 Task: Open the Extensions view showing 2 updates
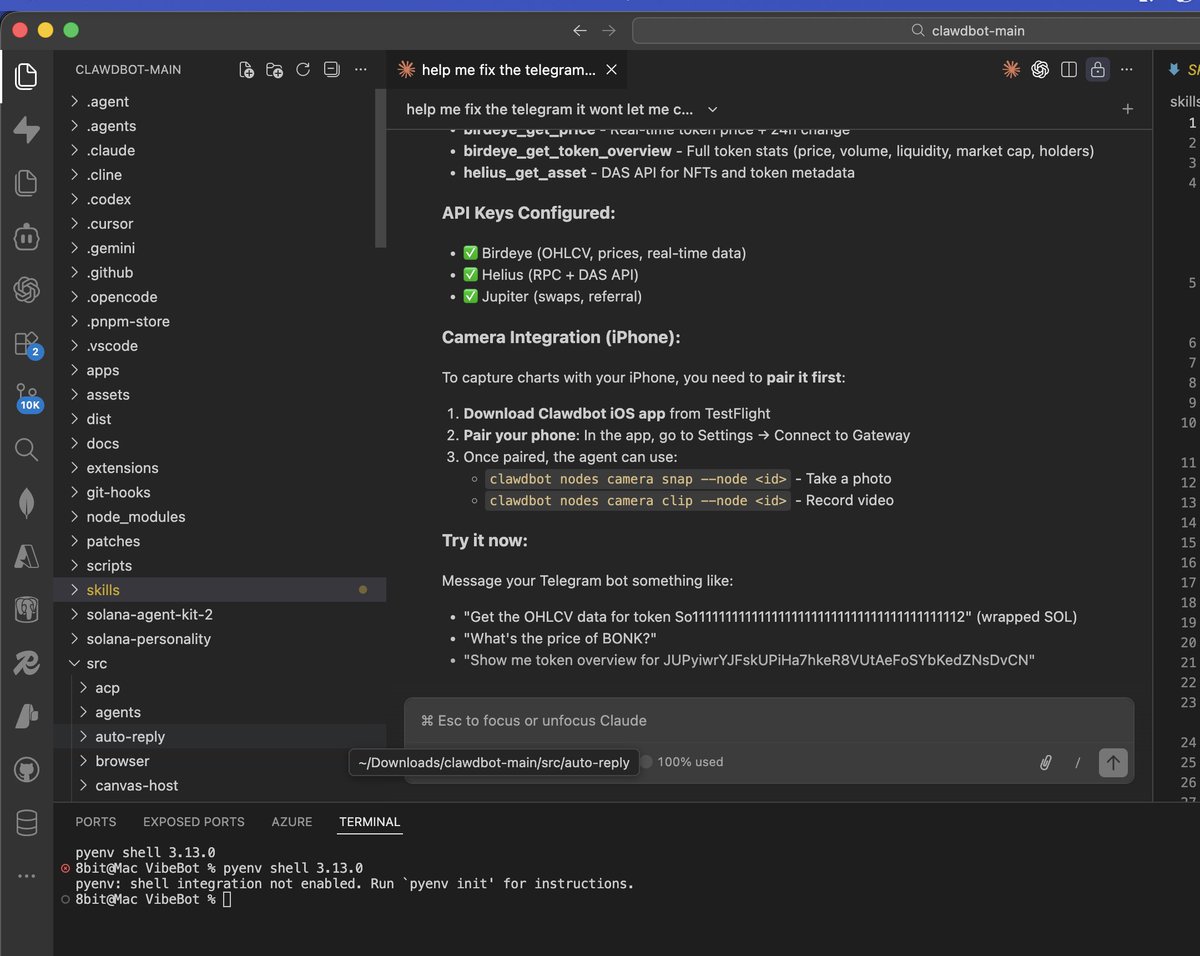26,345
